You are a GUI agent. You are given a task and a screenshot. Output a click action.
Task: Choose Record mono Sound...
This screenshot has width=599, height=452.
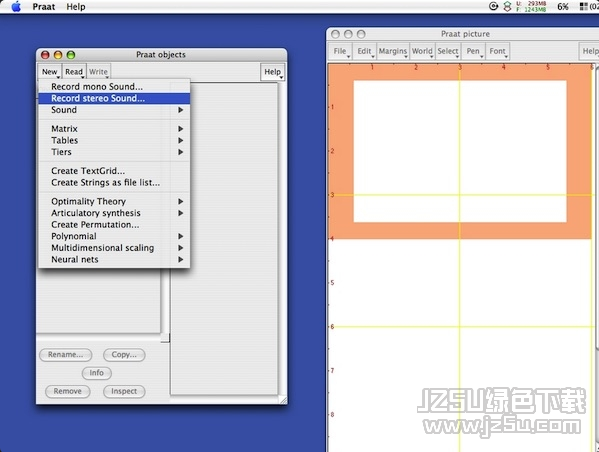point(114,86)
